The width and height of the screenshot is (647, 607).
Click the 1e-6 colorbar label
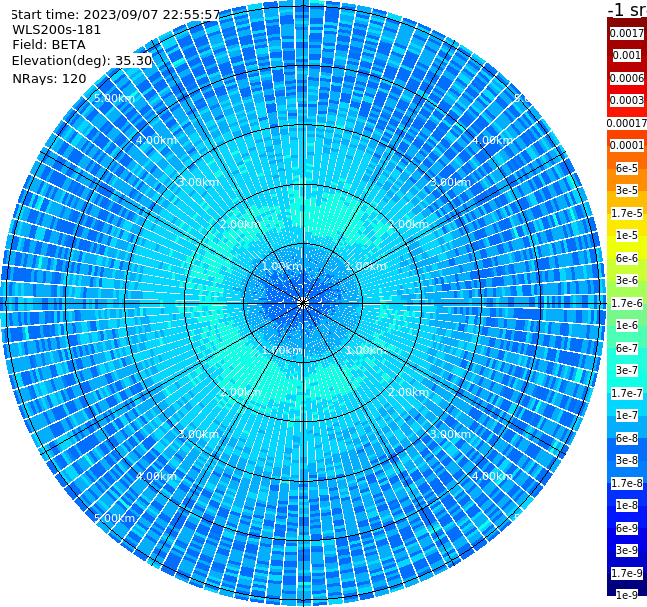click(x=627, y=325)
